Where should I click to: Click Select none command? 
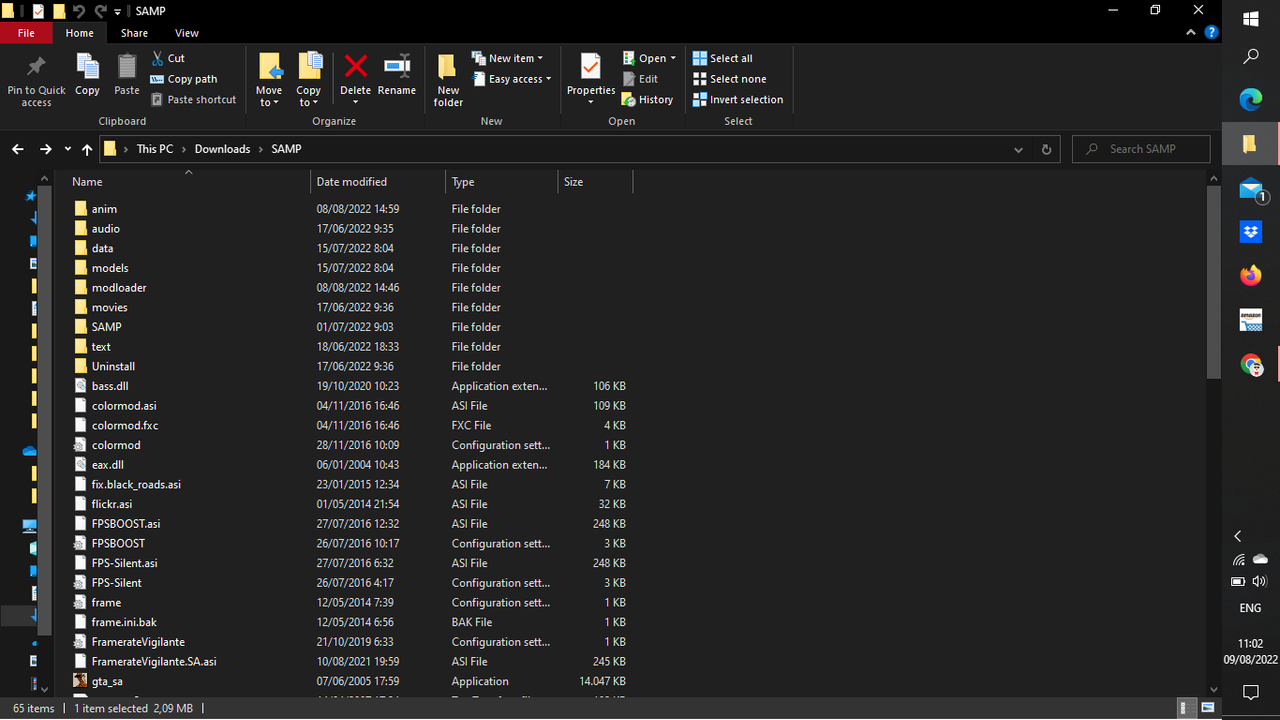[x=730, y=79]
